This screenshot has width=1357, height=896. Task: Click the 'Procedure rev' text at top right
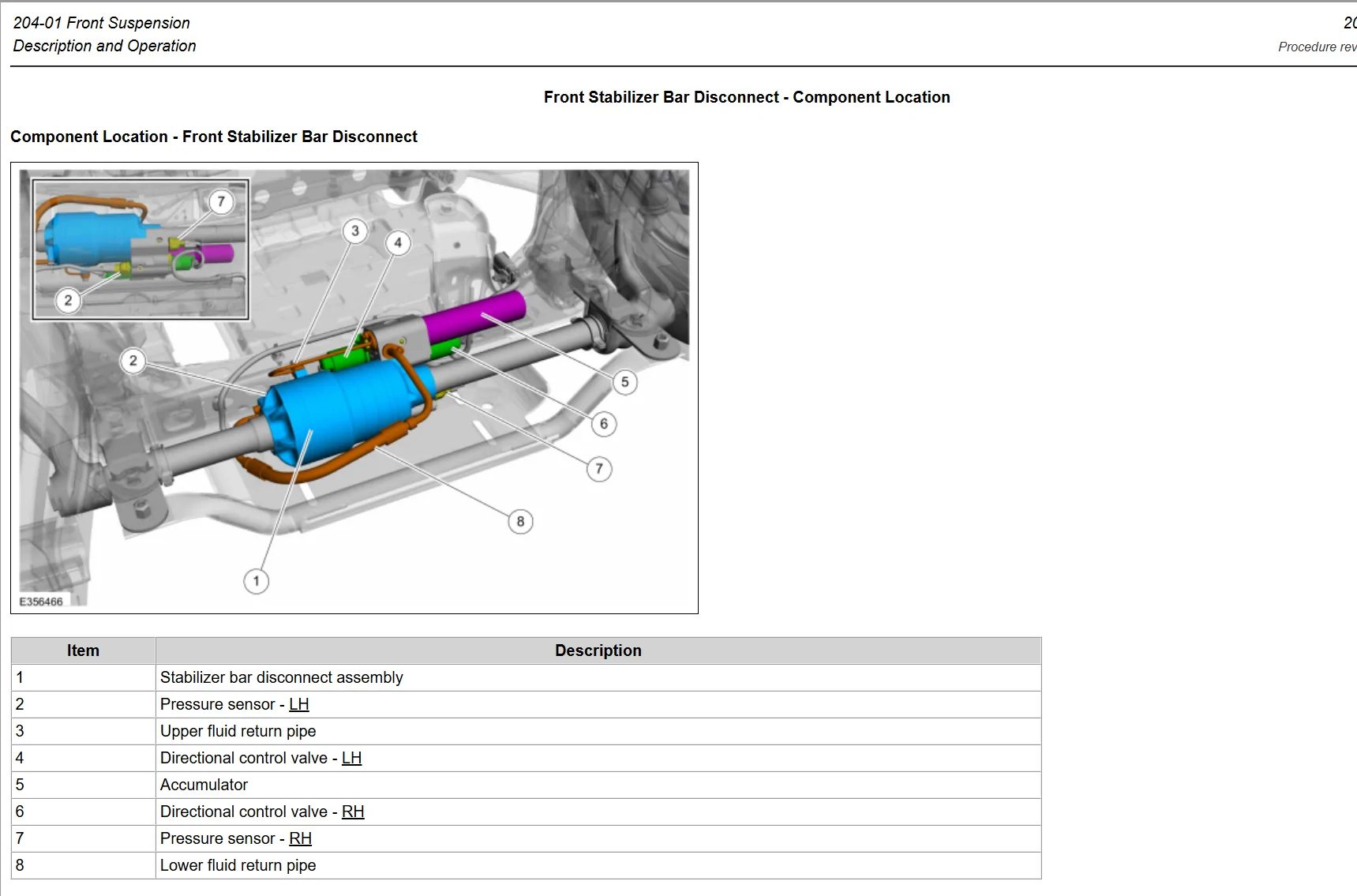1317,47
